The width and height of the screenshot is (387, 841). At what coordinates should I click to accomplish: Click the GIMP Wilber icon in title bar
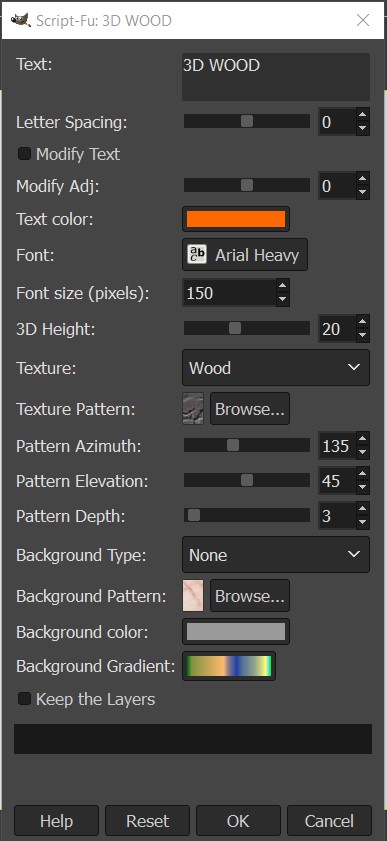tap(20, 20)
